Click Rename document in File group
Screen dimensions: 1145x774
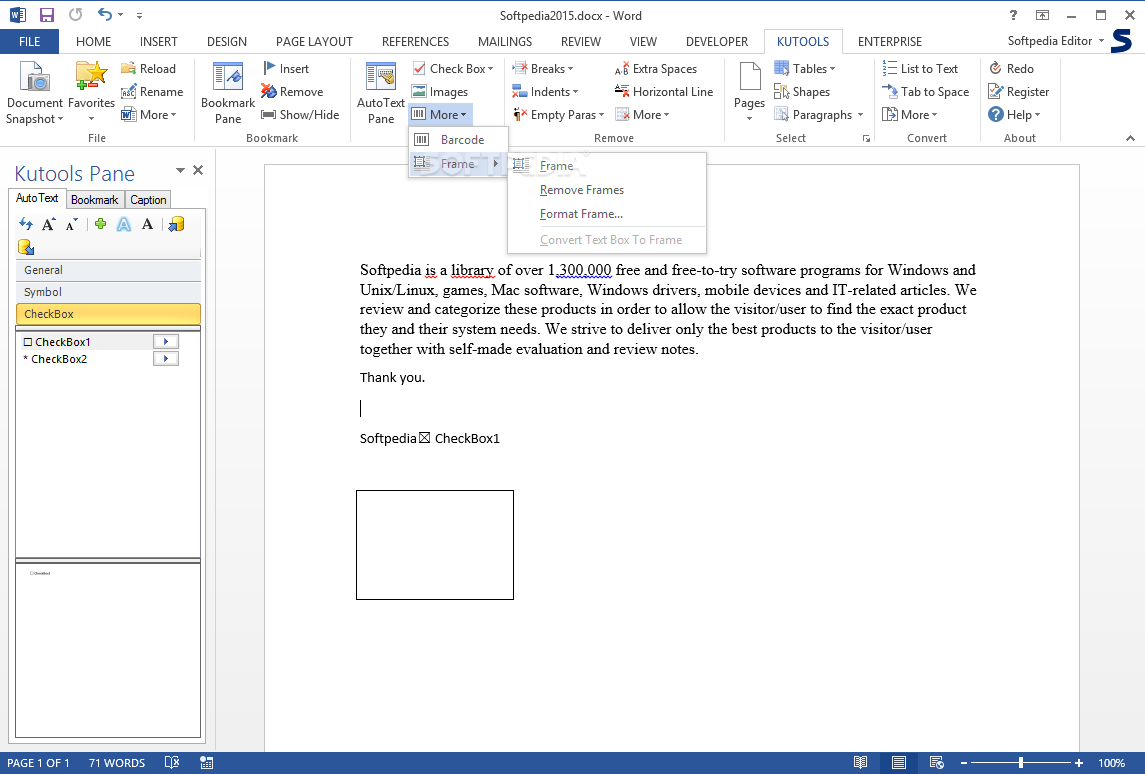(x=152, y=92)
